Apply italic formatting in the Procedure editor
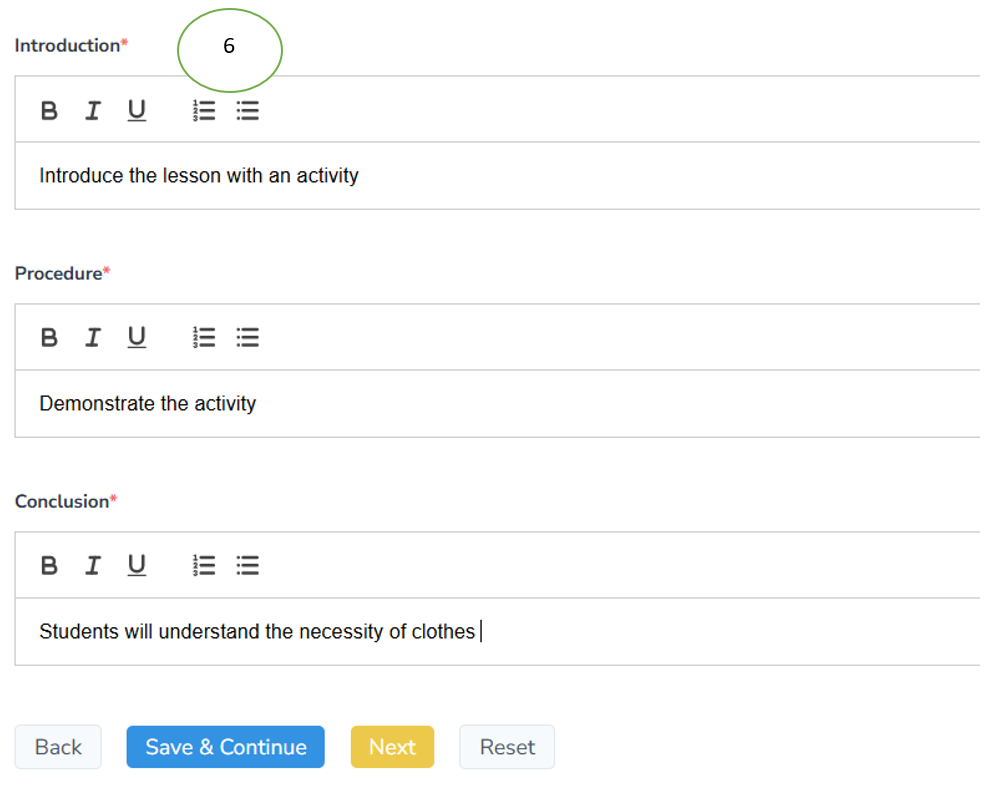The image size is (996, 787). point(92,337)
